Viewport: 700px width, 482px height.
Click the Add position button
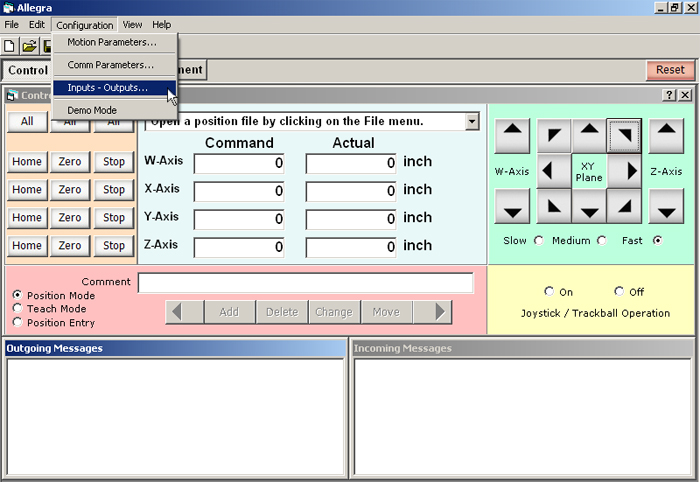pos(229,312)
